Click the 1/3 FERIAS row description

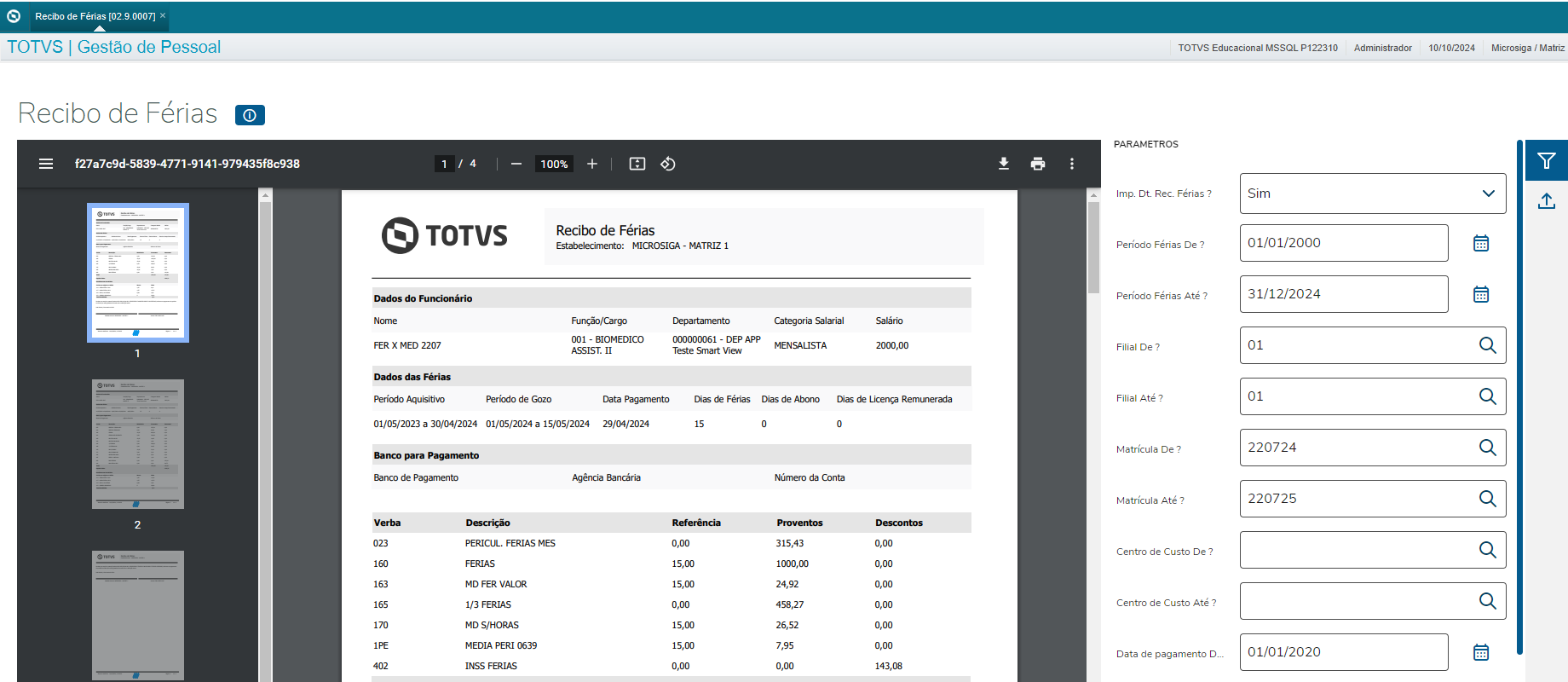tap(488, 604)
